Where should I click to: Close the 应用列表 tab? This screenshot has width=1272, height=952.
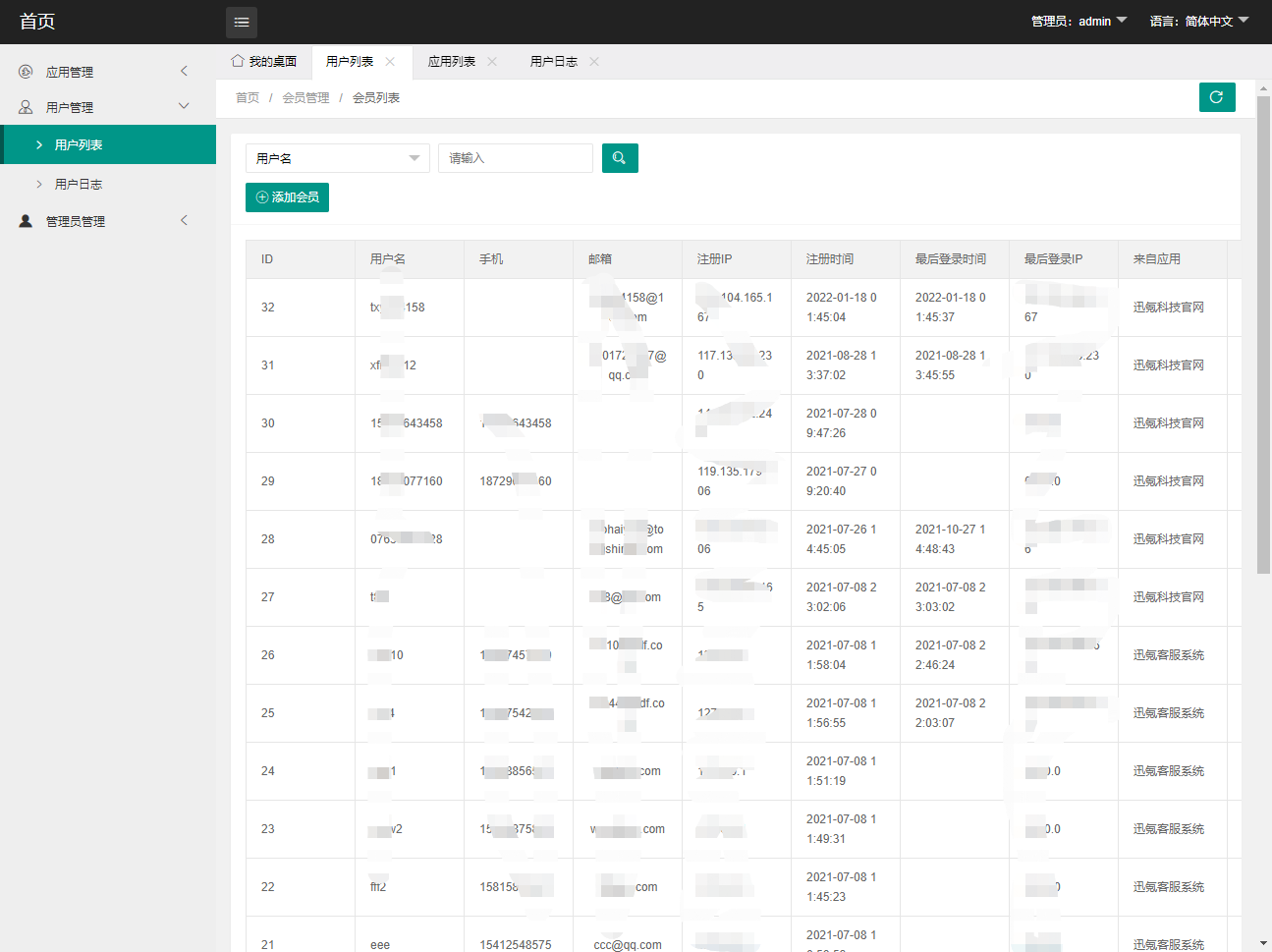[x=492, y=62]
